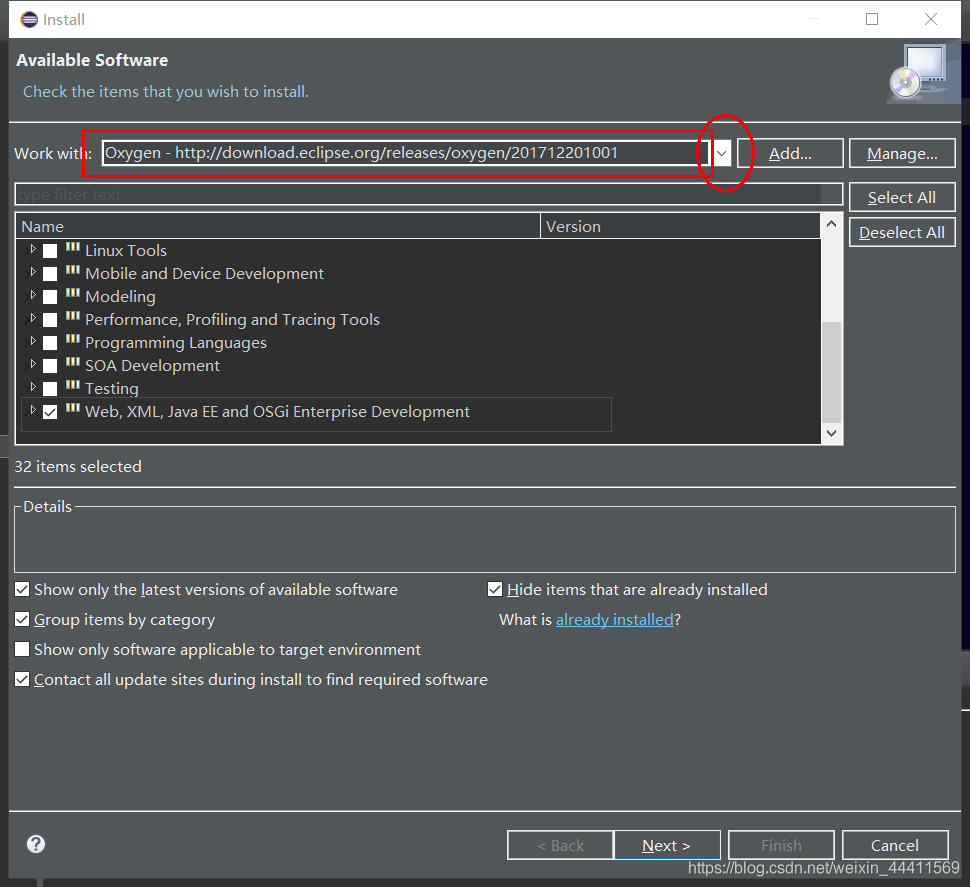
Task: Click the Cancel button
Action: tap(895, 845)
